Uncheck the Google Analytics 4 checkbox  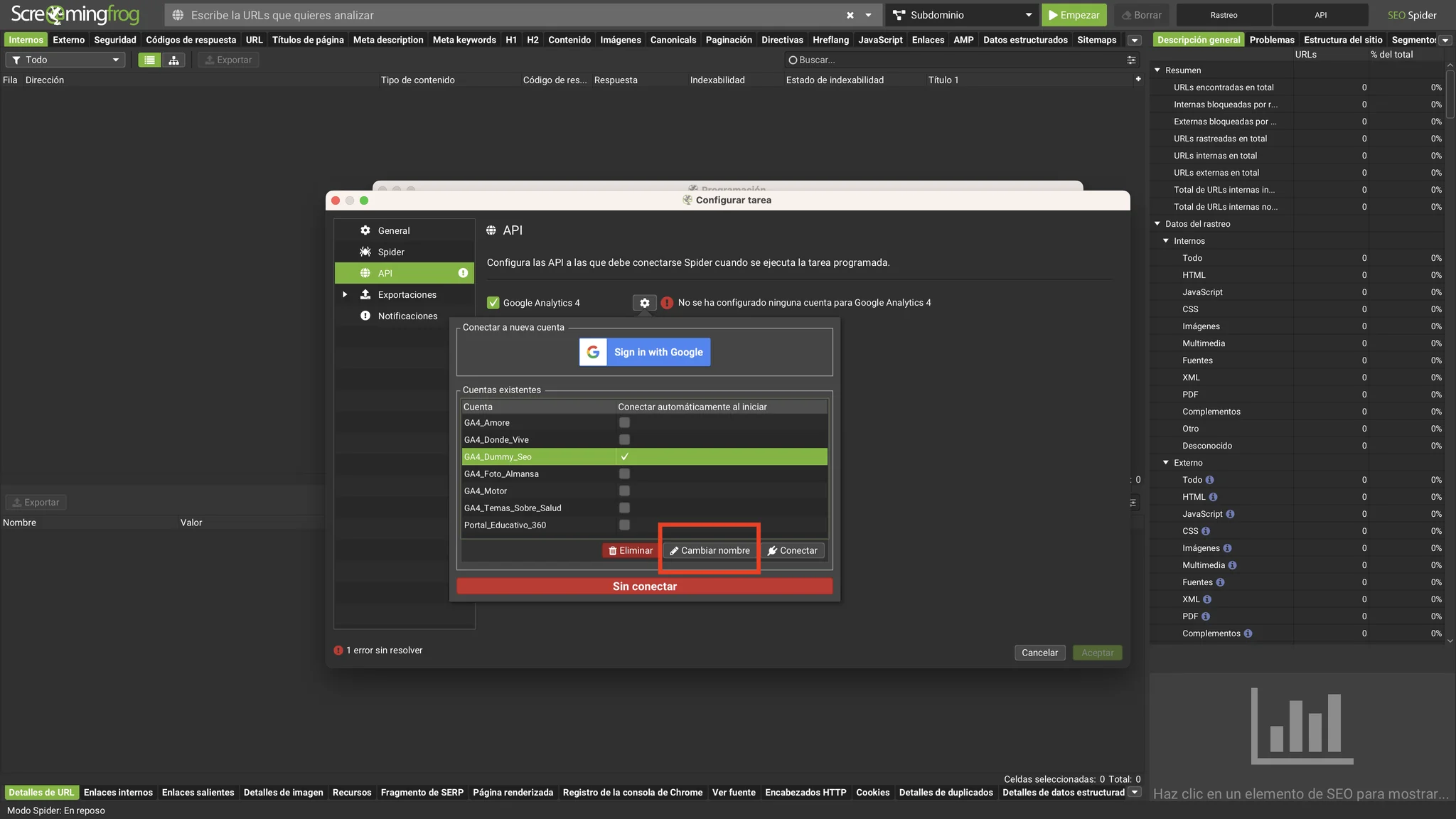[x=493, y=303]
